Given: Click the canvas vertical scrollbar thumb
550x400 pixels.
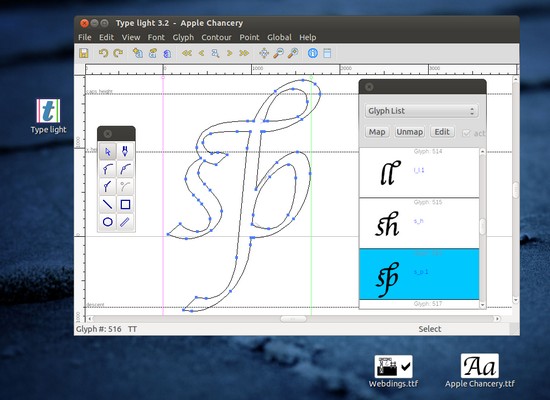Looking at the screenshot, I should pos(516,190).
